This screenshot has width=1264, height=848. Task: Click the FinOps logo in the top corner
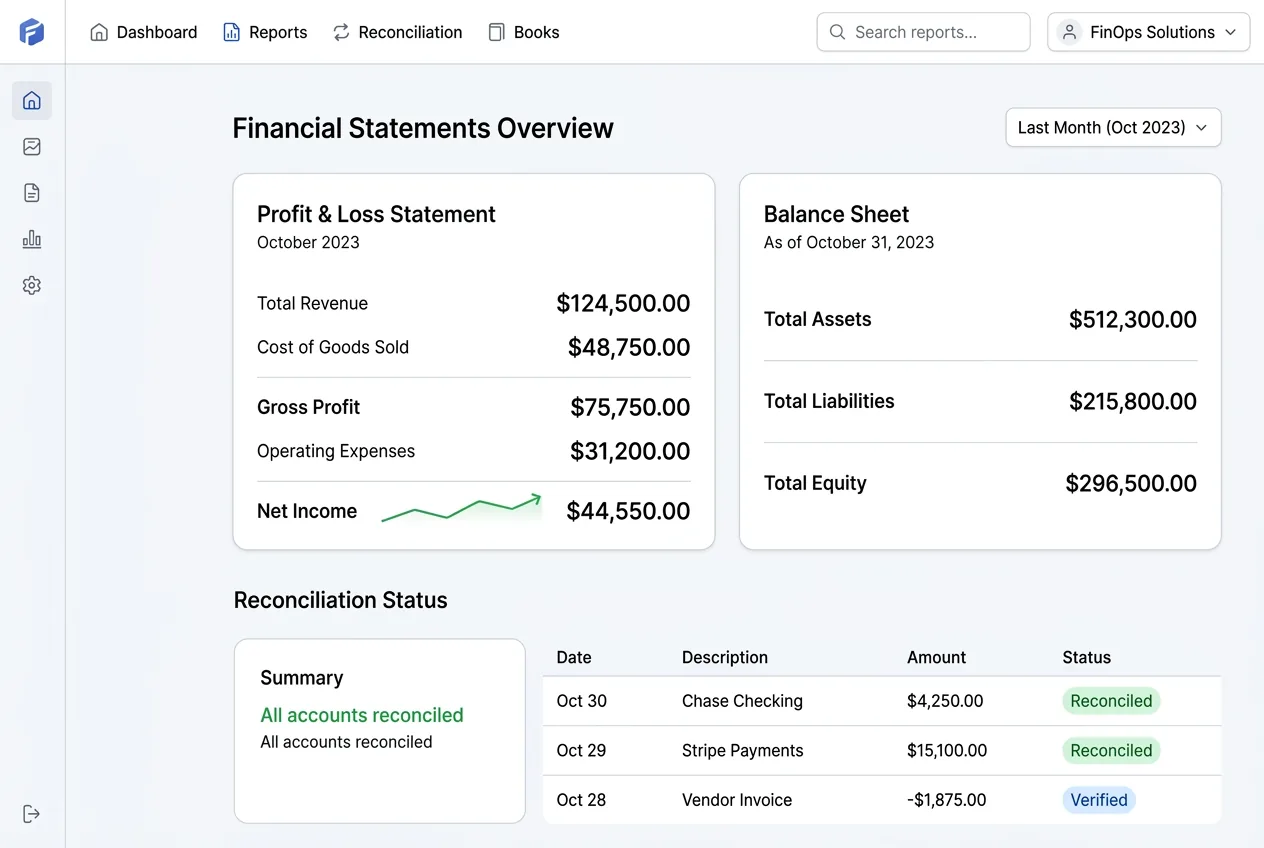point(32,31)
